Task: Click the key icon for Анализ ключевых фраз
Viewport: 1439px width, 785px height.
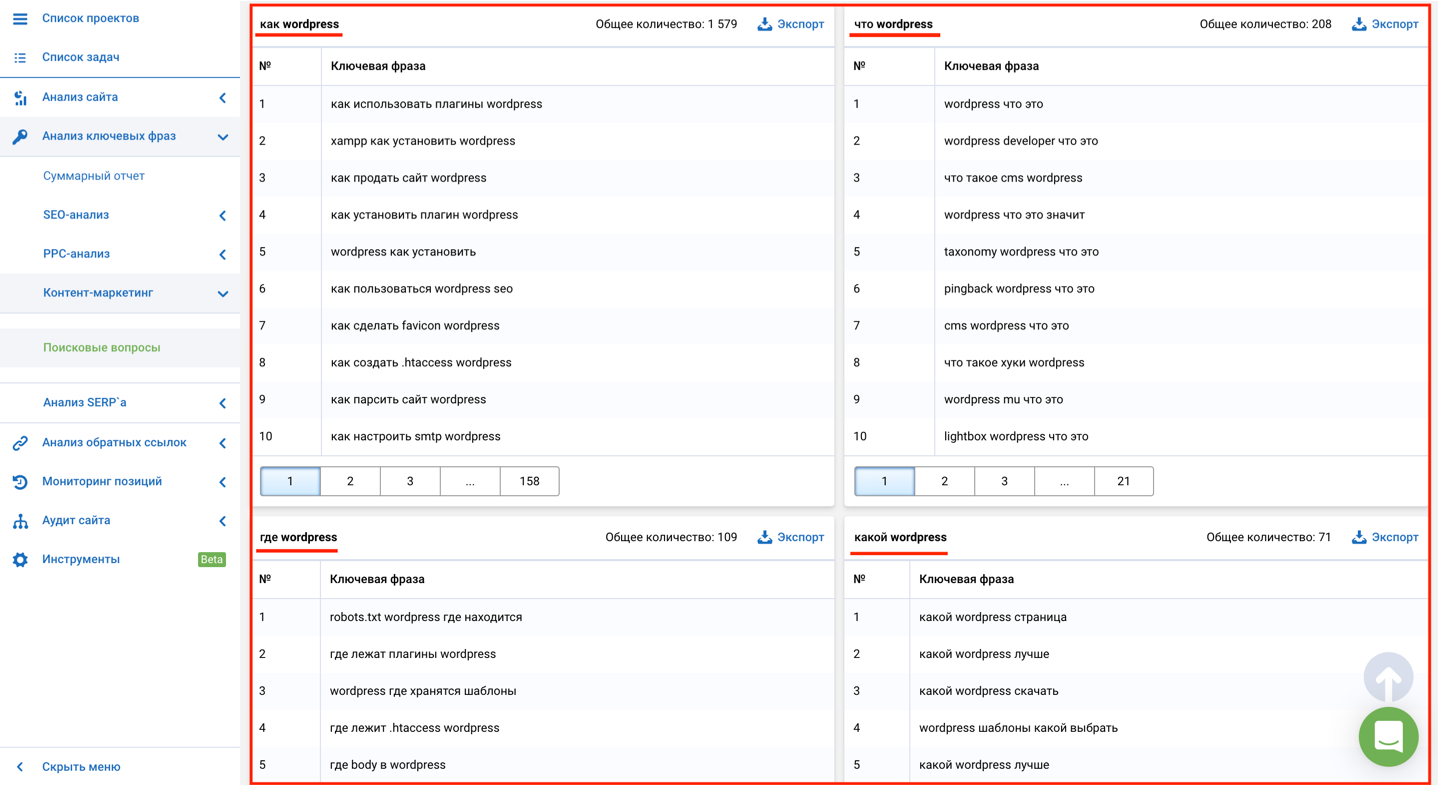Action: 20,137
